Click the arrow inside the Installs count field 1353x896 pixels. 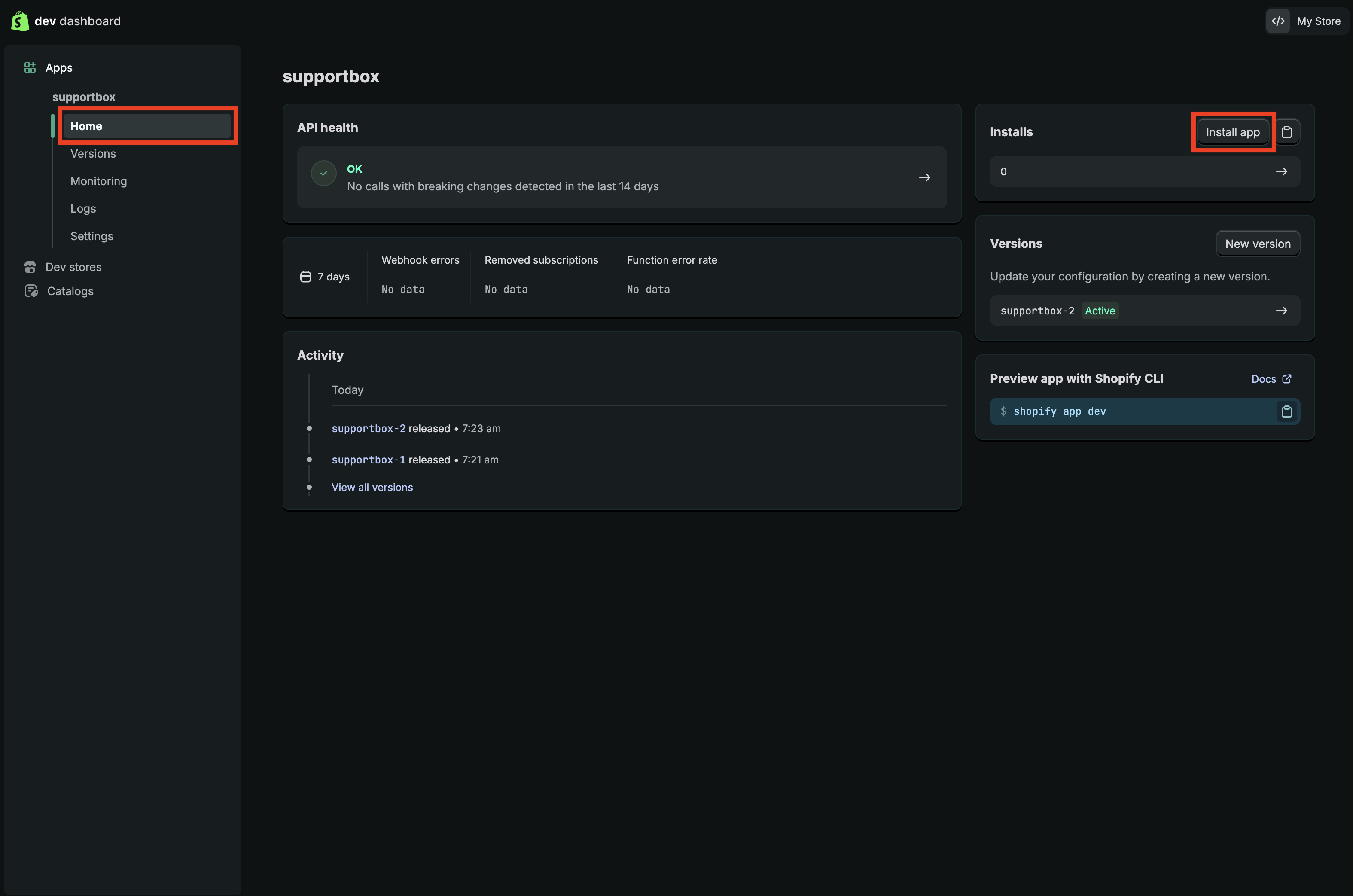point(1282,171)
